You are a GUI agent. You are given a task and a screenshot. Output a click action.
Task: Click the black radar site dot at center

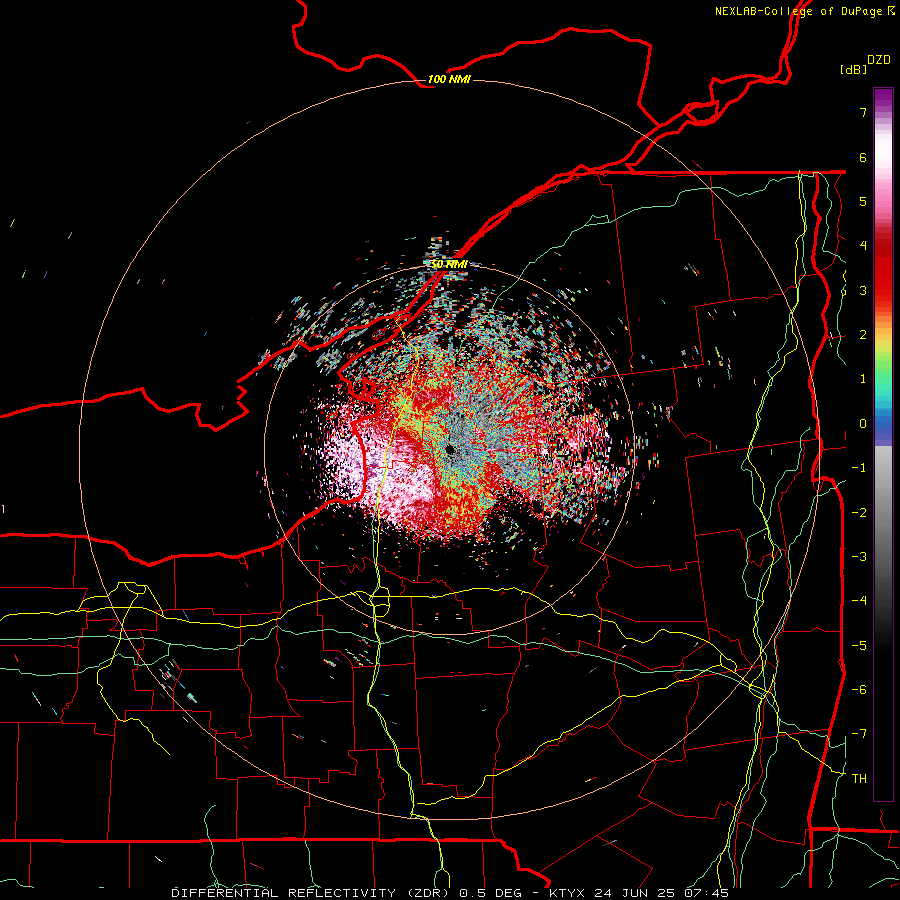pos(450,449)
